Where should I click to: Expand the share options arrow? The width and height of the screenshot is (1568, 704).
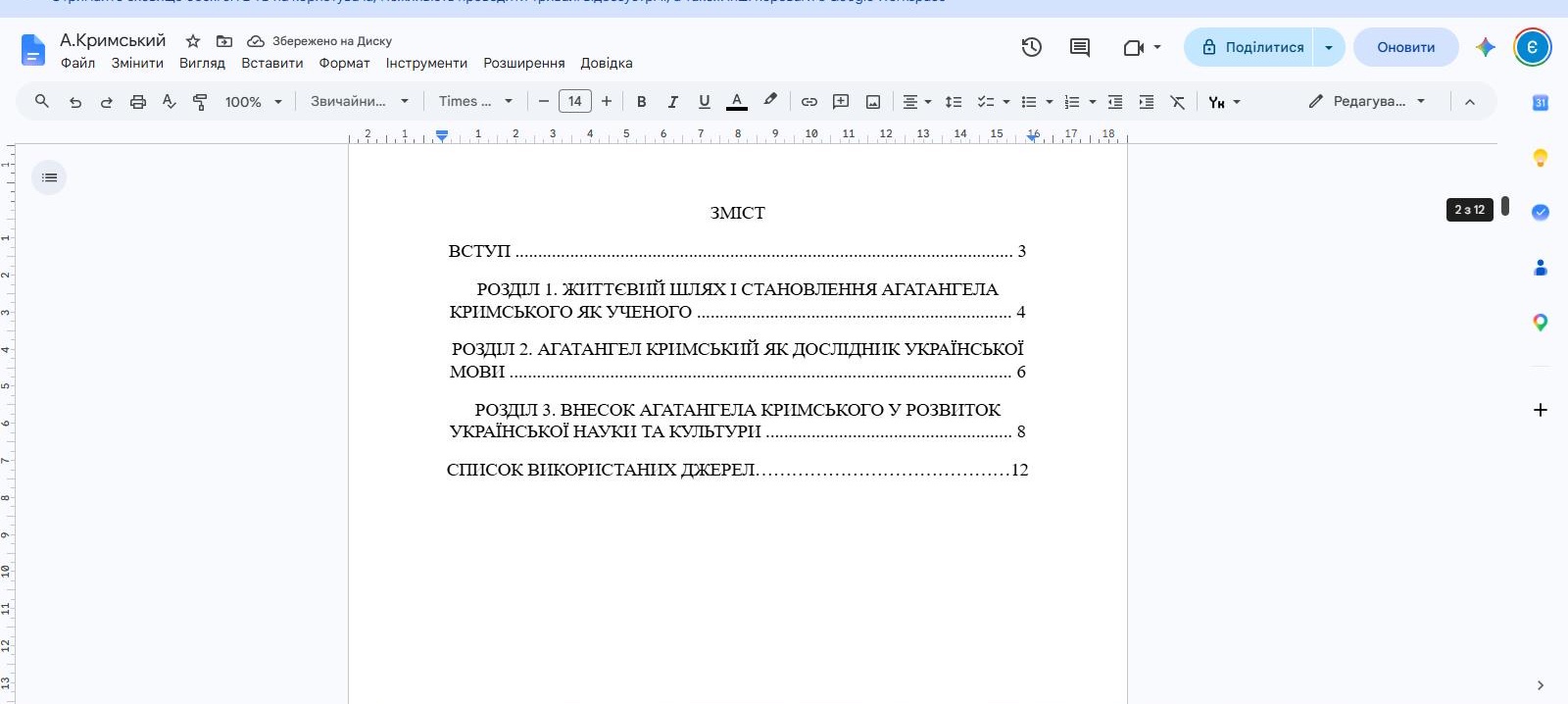coord(1329,47)
